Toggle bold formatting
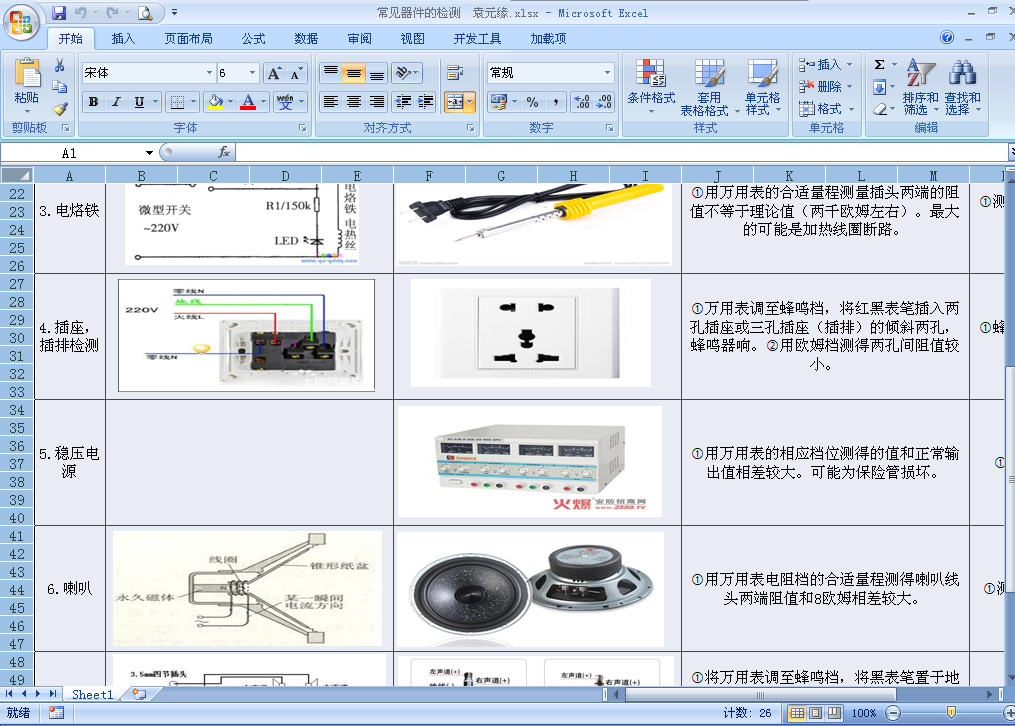The height and width of the screenshot is (726, 1015). pos(93,102)
